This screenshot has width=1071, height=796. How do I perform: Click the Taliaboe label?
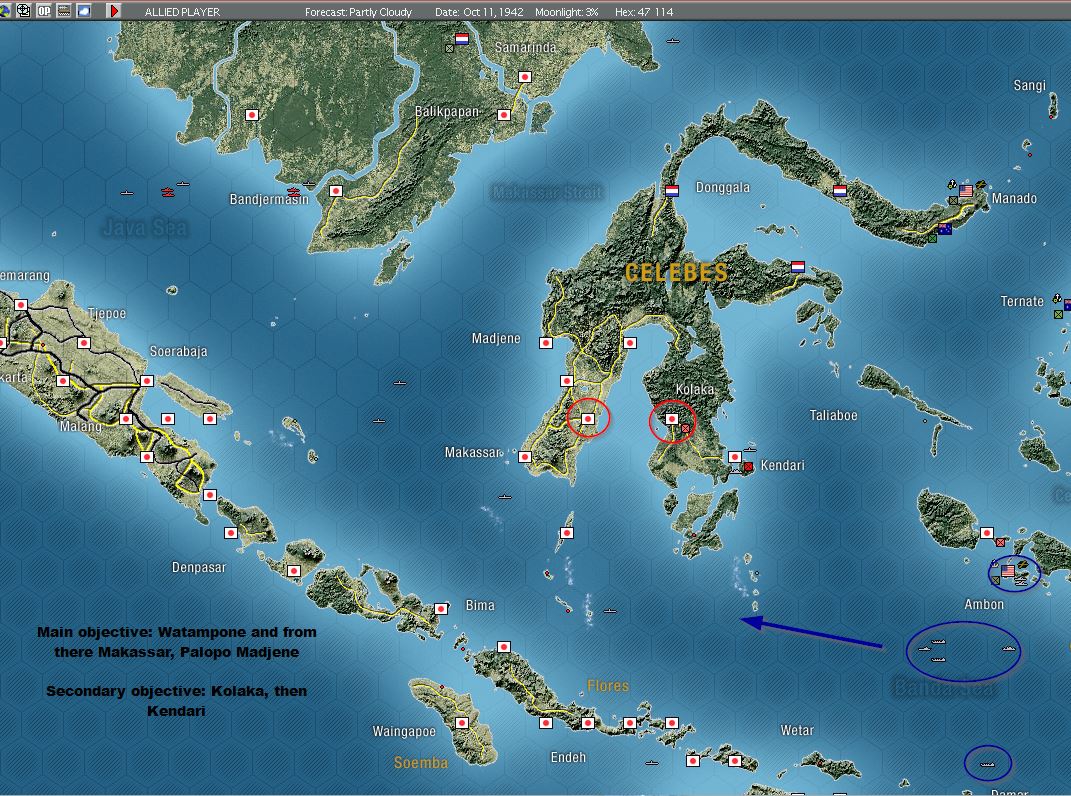click(x=833, y=415)
